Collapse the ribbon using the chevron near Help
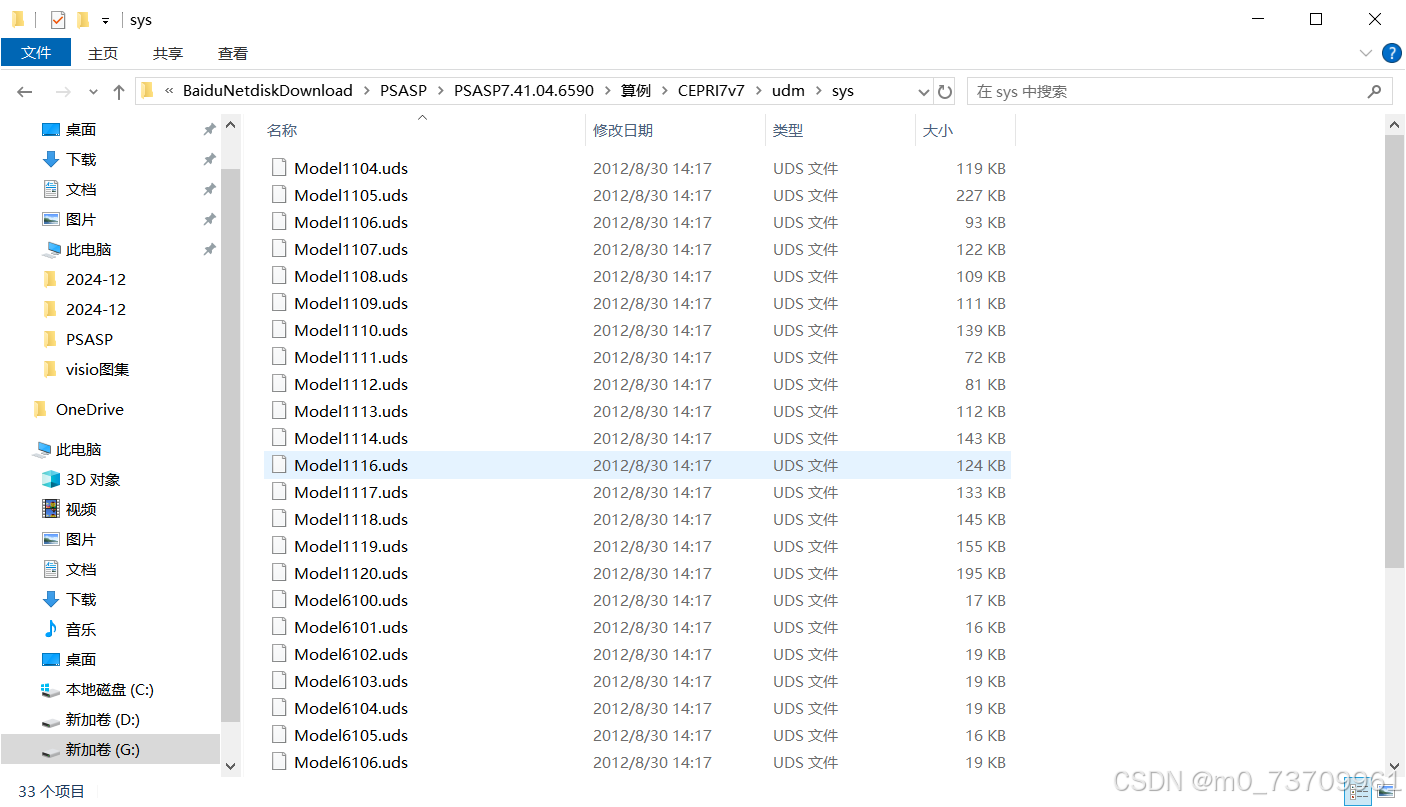The image size is (1406, 807). tap(1366, 53)
